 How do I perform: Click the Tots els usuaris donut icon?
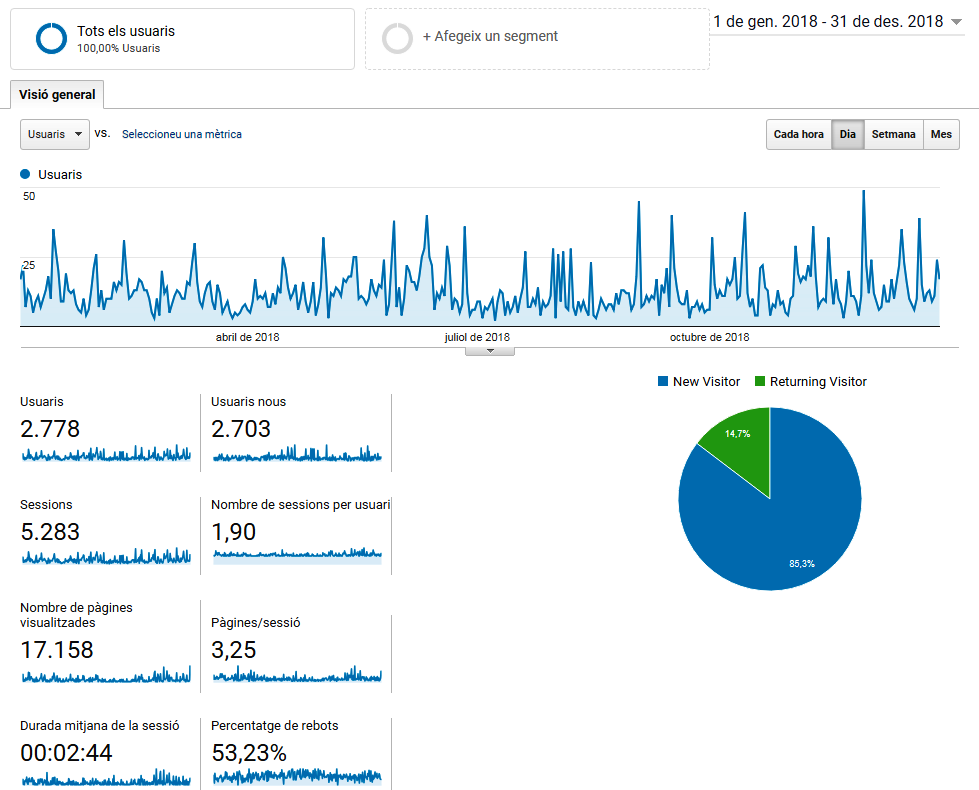pyautogui.click(x=51, y=39)
